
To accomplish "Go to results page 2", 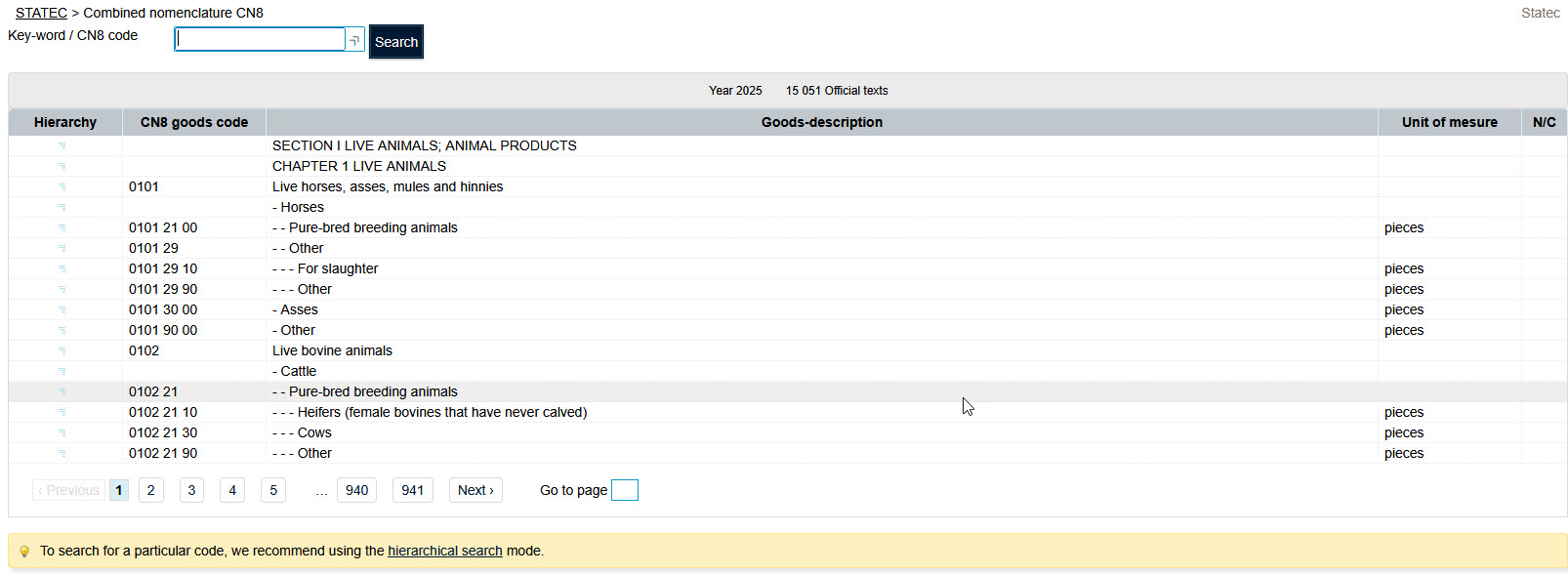I will (x=150, y=490).
